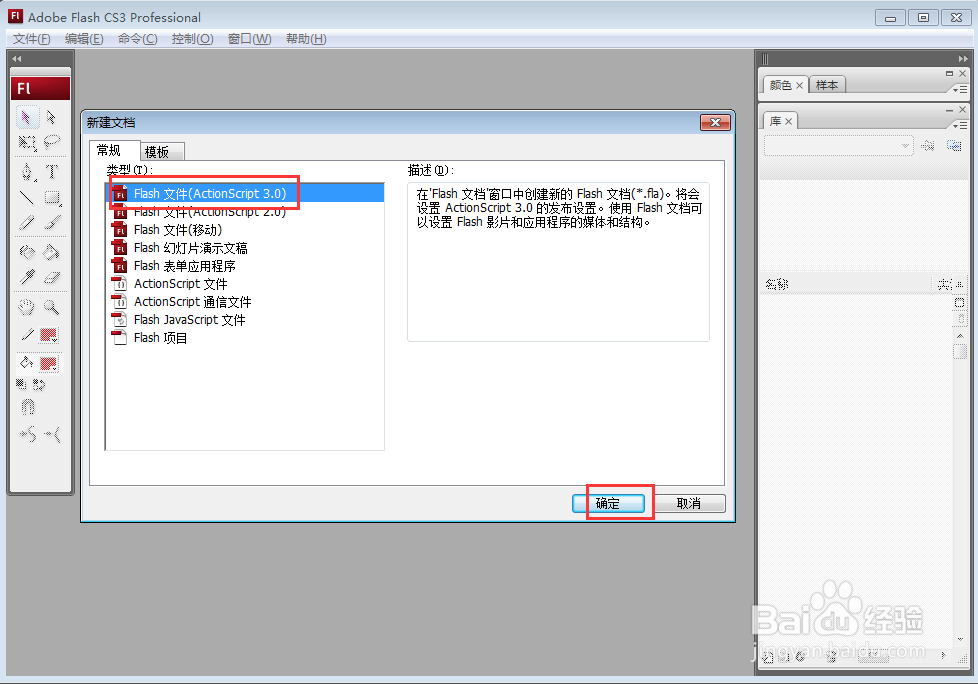Close the 库 tab with its x
The height and width of the screenshot is (684, 978).
tap(788, 122)
